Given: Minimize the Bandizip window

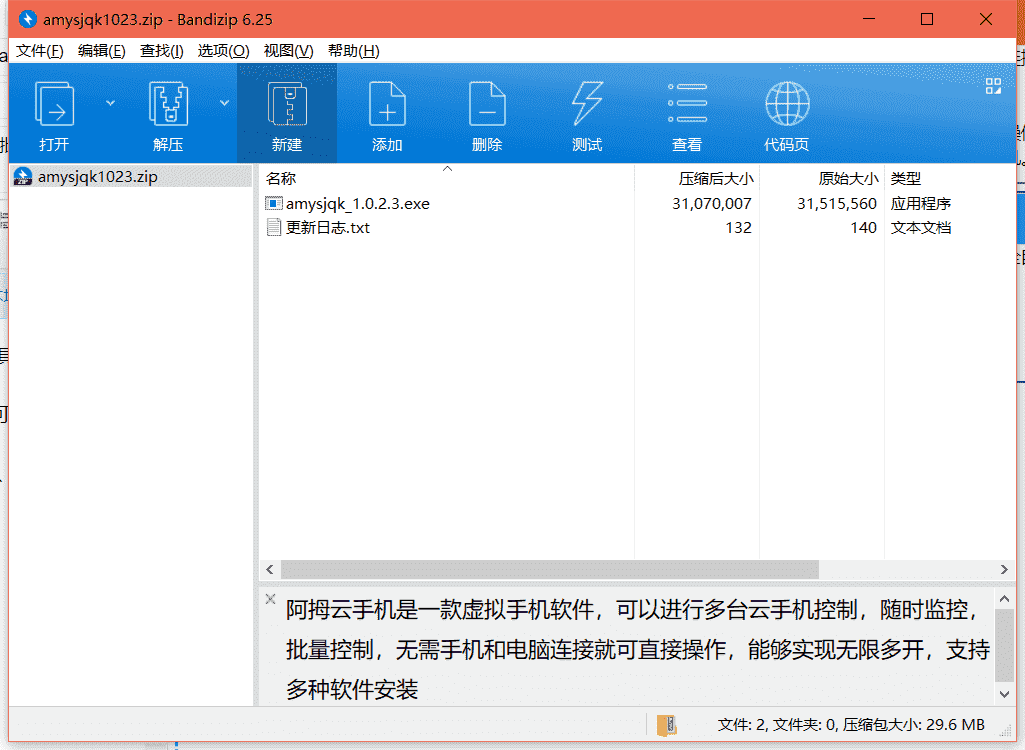Looking at the screenshot, I should click(869, 19).
